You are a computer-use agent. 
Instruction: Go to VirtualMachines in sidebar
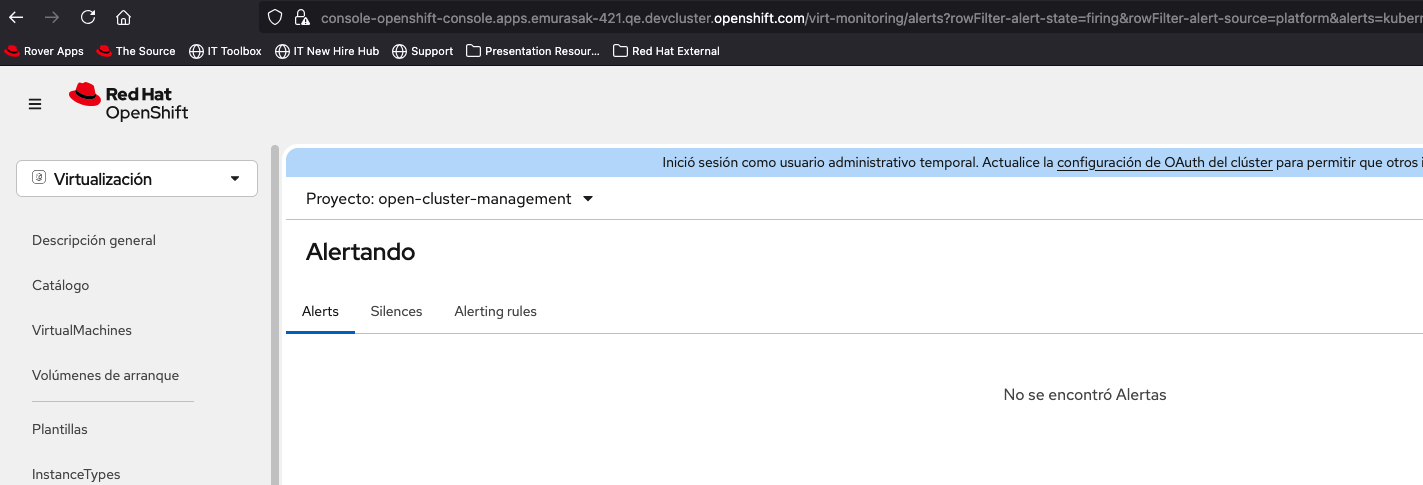(82, 330)
